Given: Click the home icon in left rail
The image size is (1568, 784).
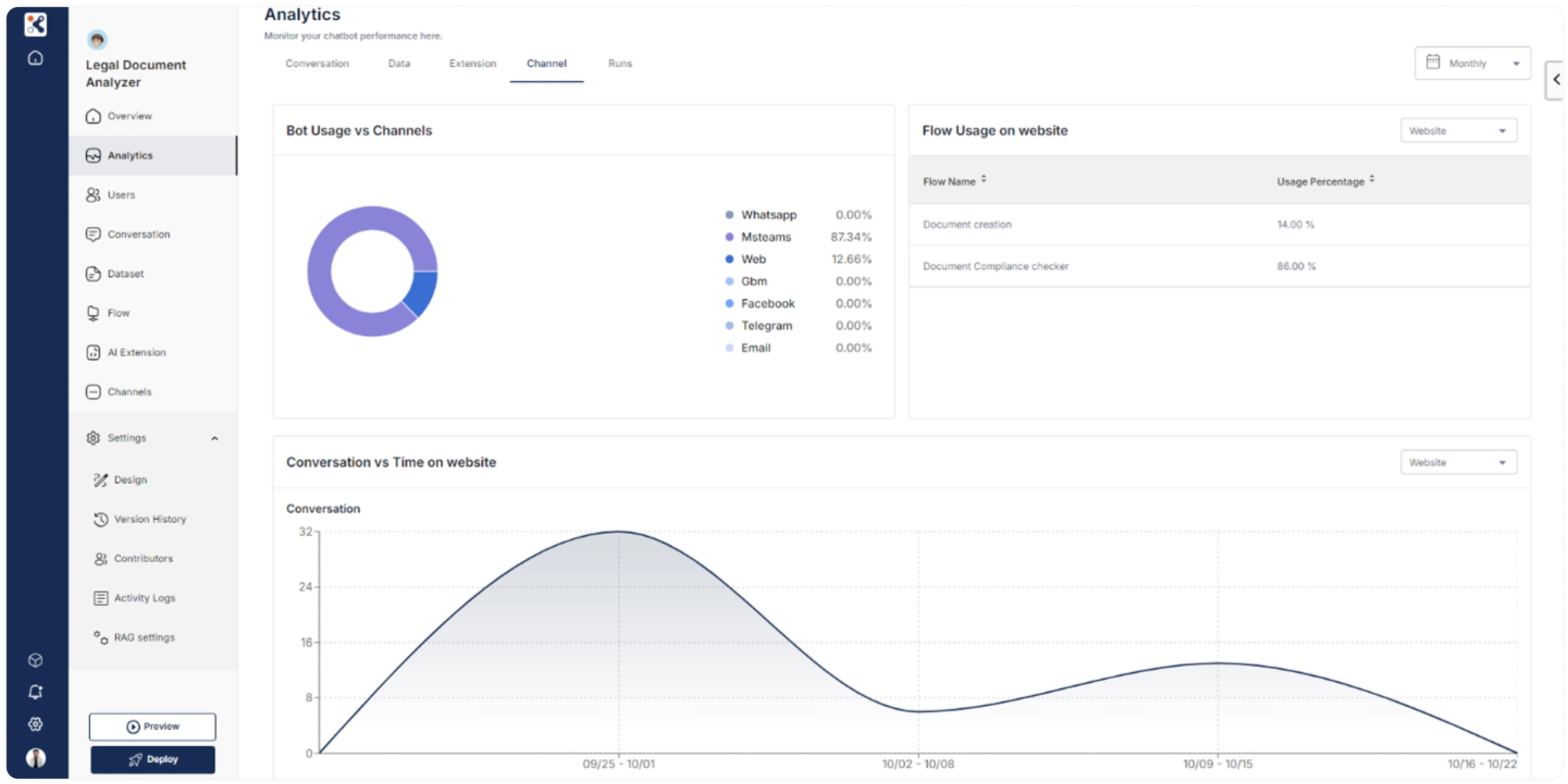Looking at the screenshot, I should [x=36, y=58].
